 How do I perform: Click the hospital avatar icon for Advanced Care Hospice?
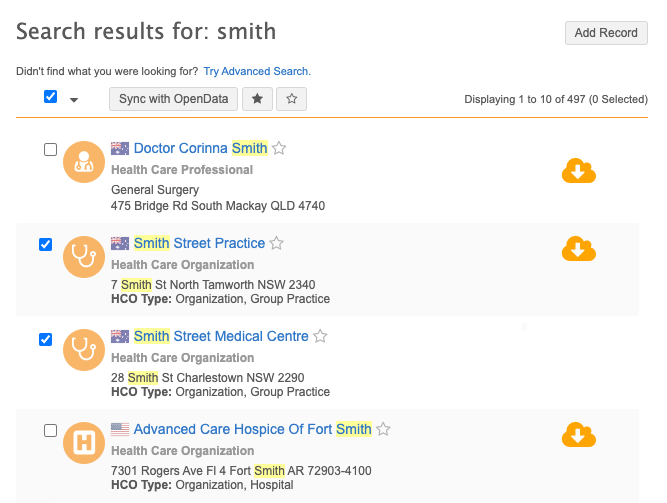point(83,444)
